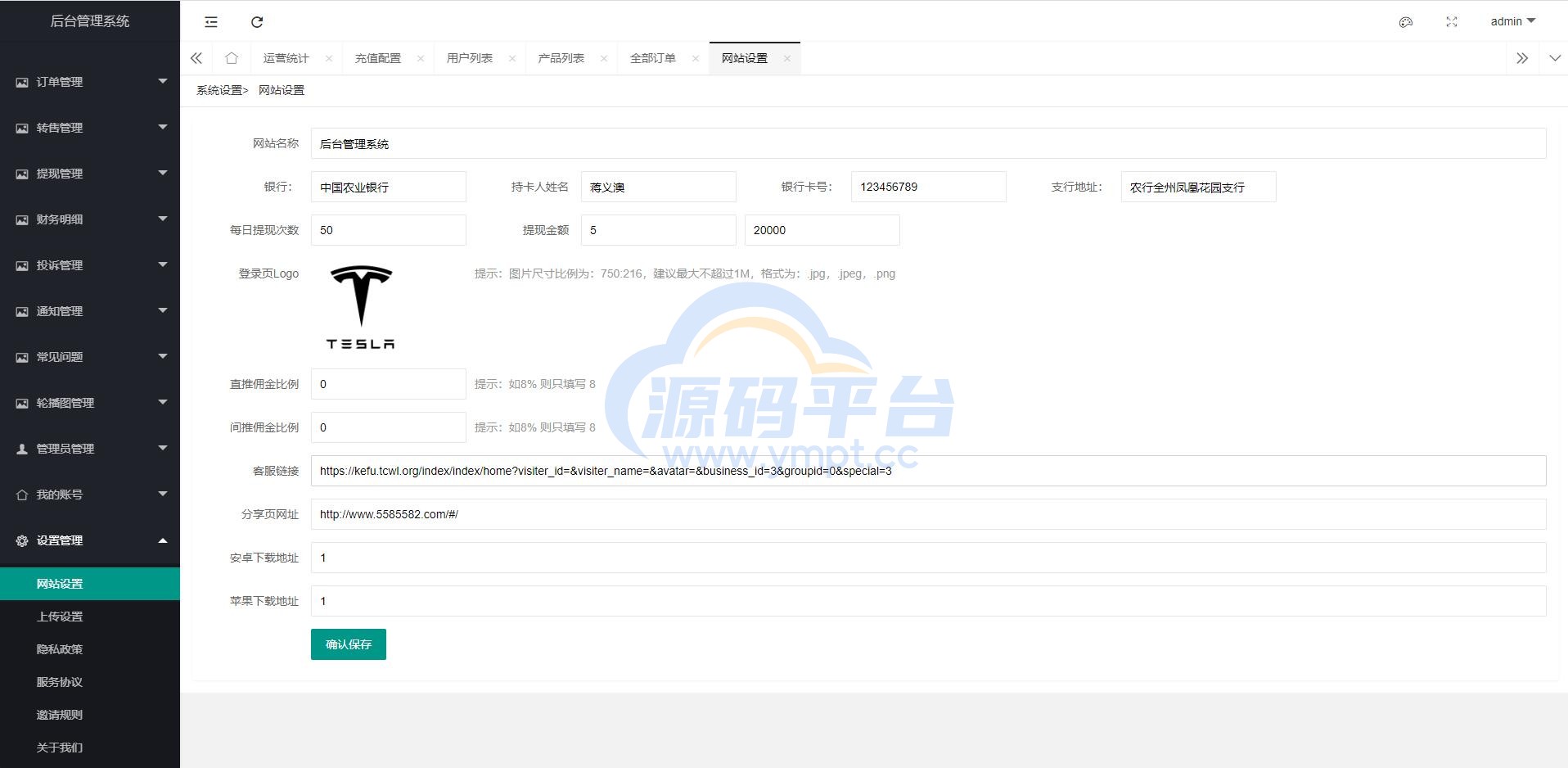Focus the 网站名称 input field
1568x768 pixels.
coord(928,143)
